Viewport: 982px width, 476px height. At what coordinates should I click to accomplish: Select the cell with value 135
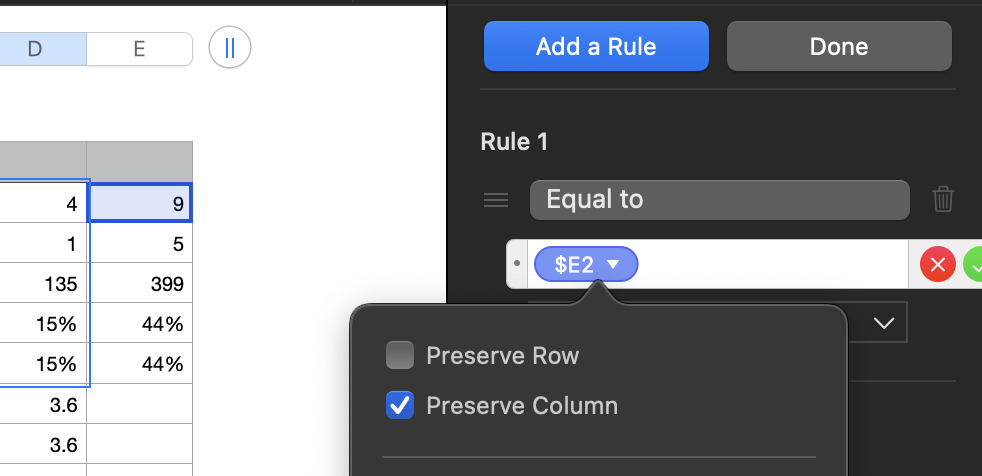pyautogui.click(x=43, y=284)
